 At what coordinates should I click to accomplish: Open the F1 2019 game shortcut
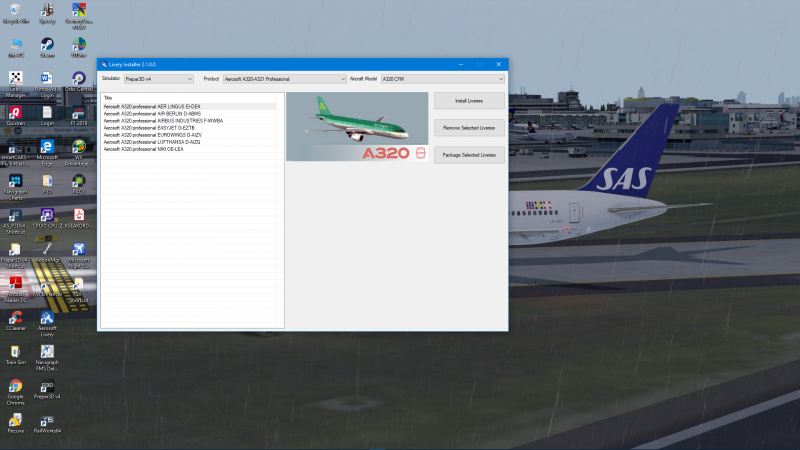pyautogui.click(x=79, y=116)
